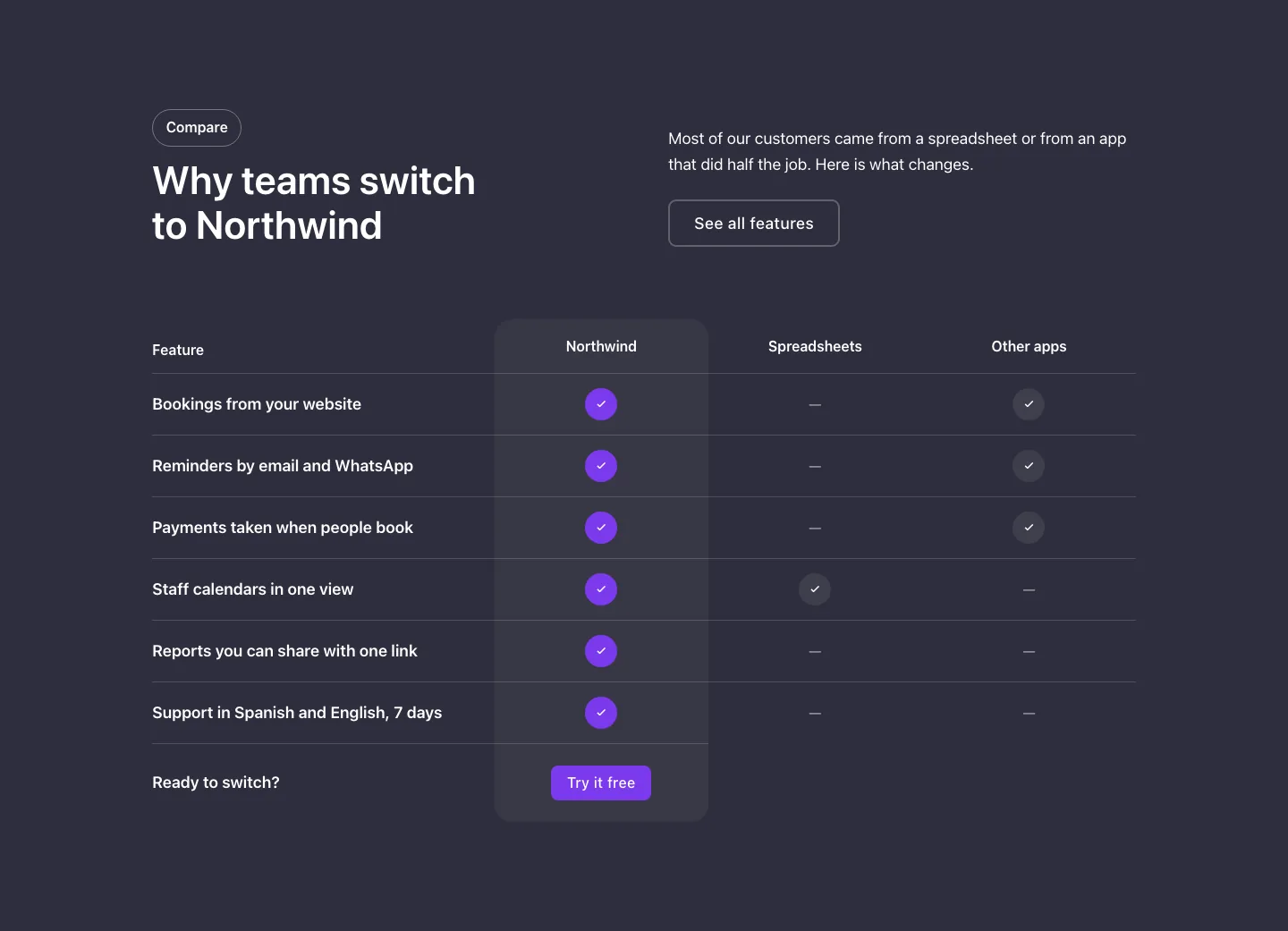Click 'Payments taken when people book' label
Screen dimensions: 1288x931
point(283,528)
